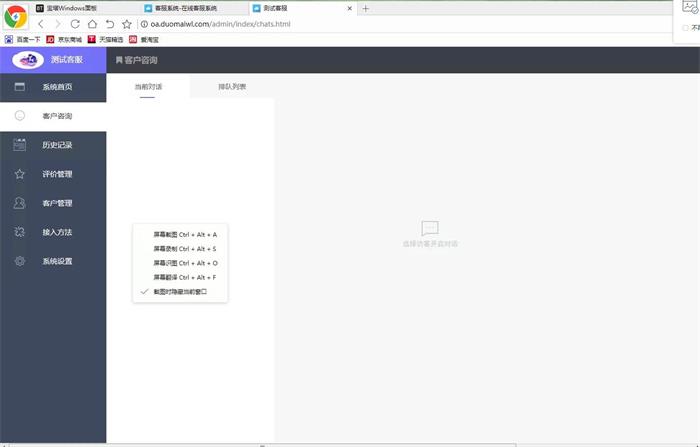This screenshot has height=447, width=700.
Task: Open 接入方法 in the sidebar
Action: (x=53, y=232)
